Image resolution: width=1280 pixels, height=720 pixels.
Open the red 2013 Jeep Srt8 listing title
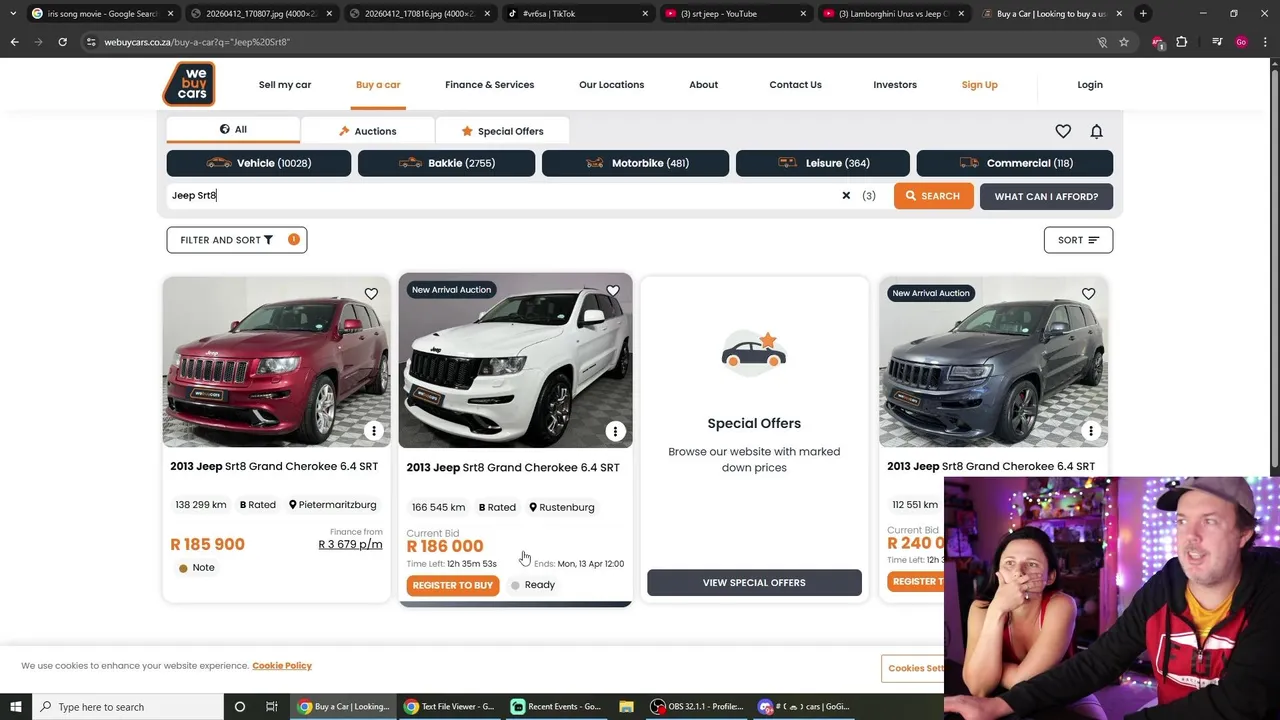click(274, 466)
